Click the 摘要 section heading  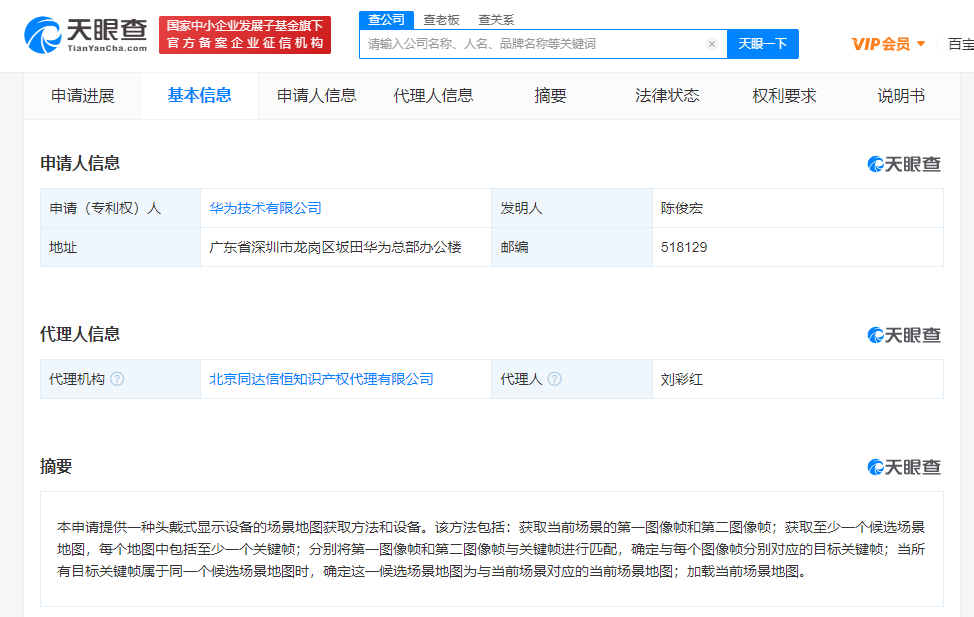(x=56, y=467)
